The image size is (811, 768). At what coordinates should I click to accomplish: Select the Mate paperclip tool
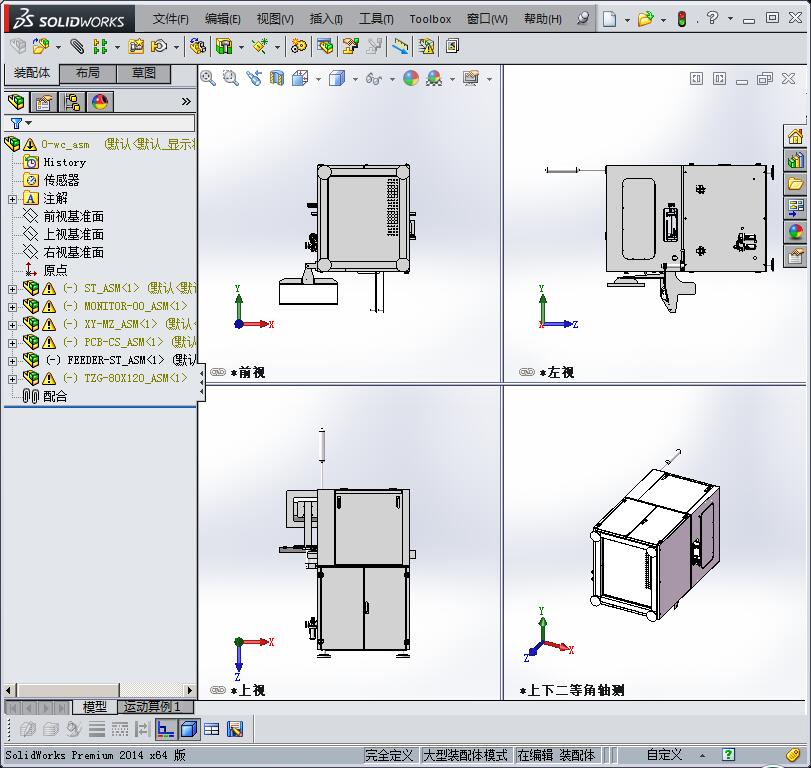point(77,47)
